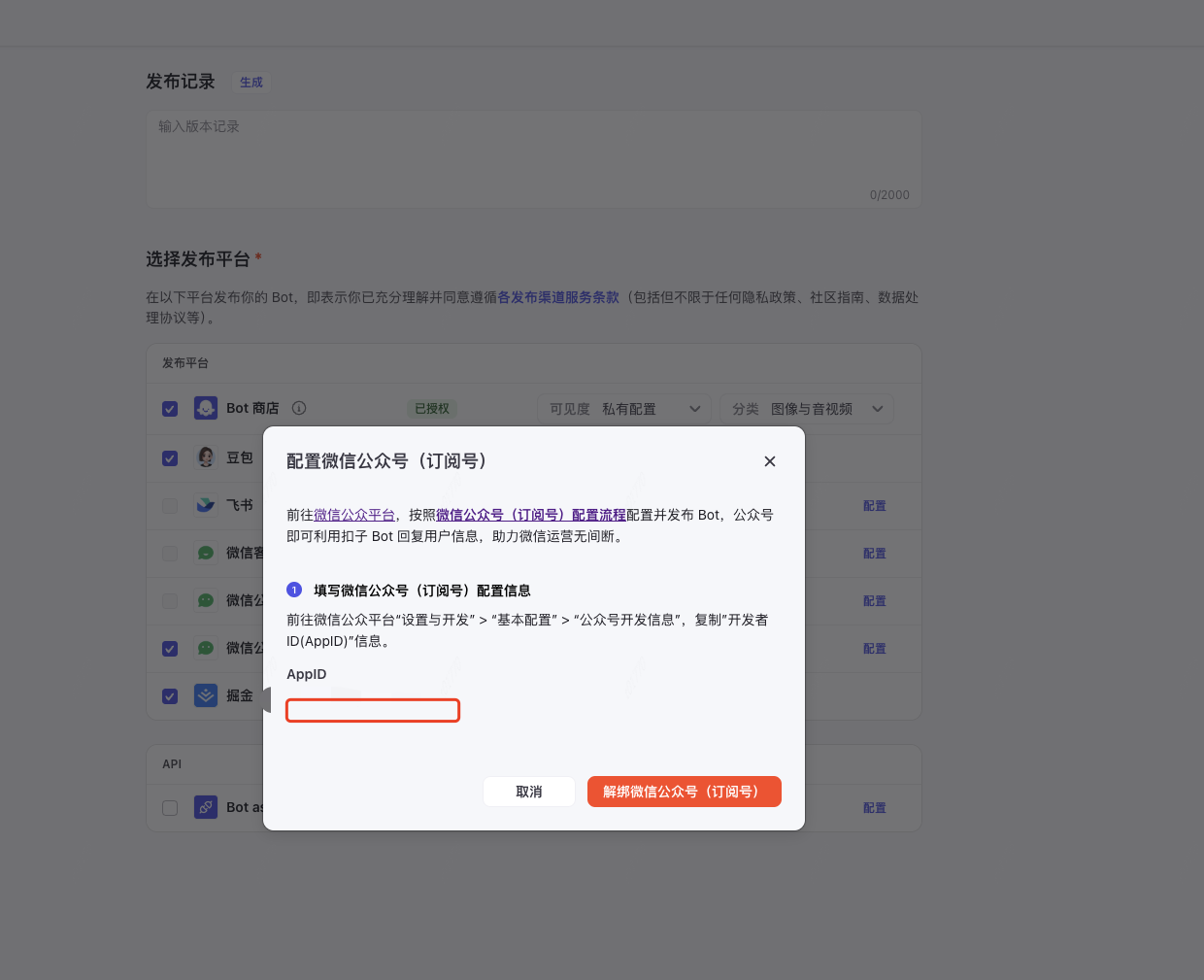Click 配置 in the checked 微信公 row
This screenshot has width=1204, height=980.
click(x=875, y=649)
